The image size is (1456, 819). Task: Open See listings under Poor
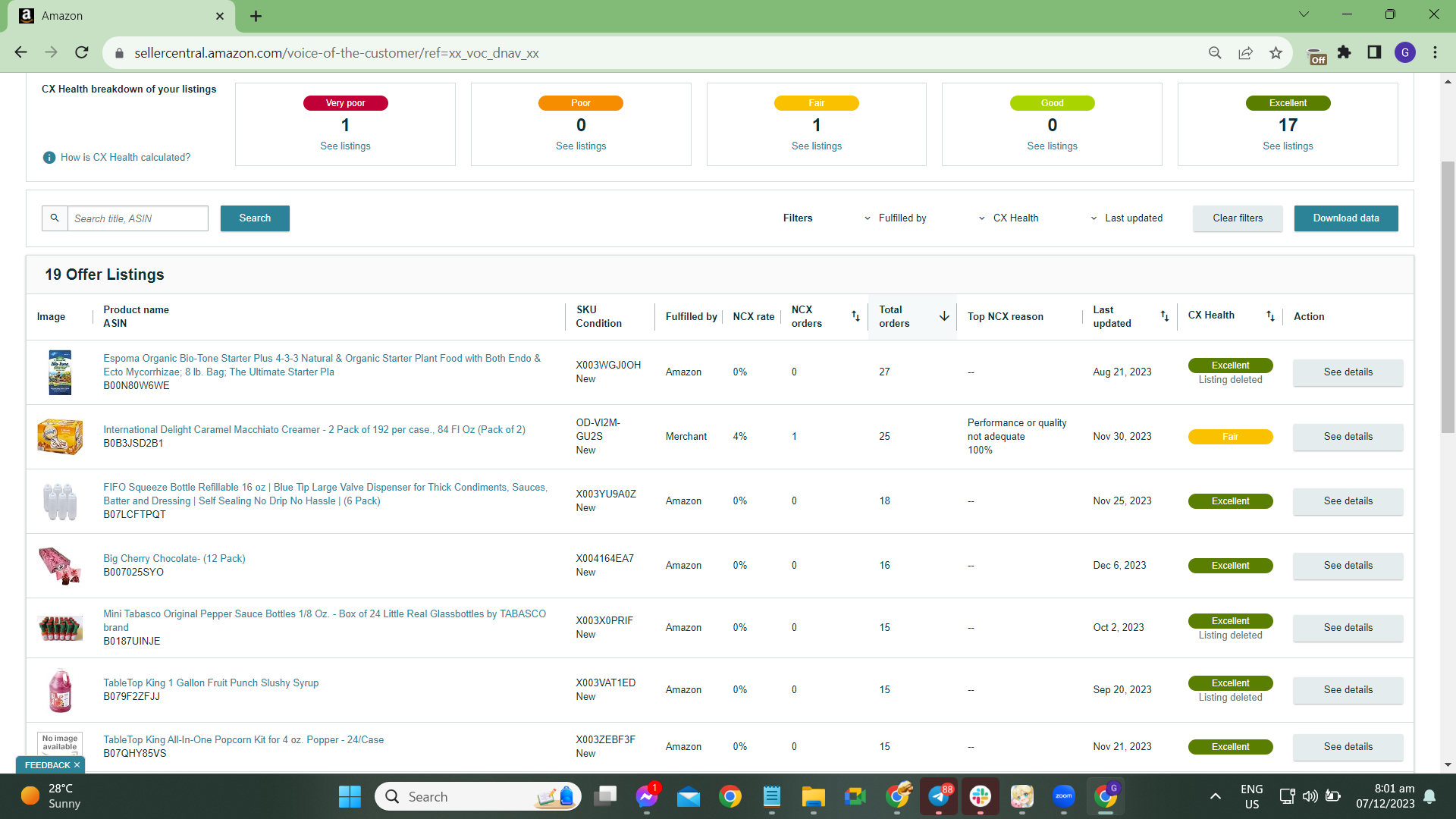(581, 146)
